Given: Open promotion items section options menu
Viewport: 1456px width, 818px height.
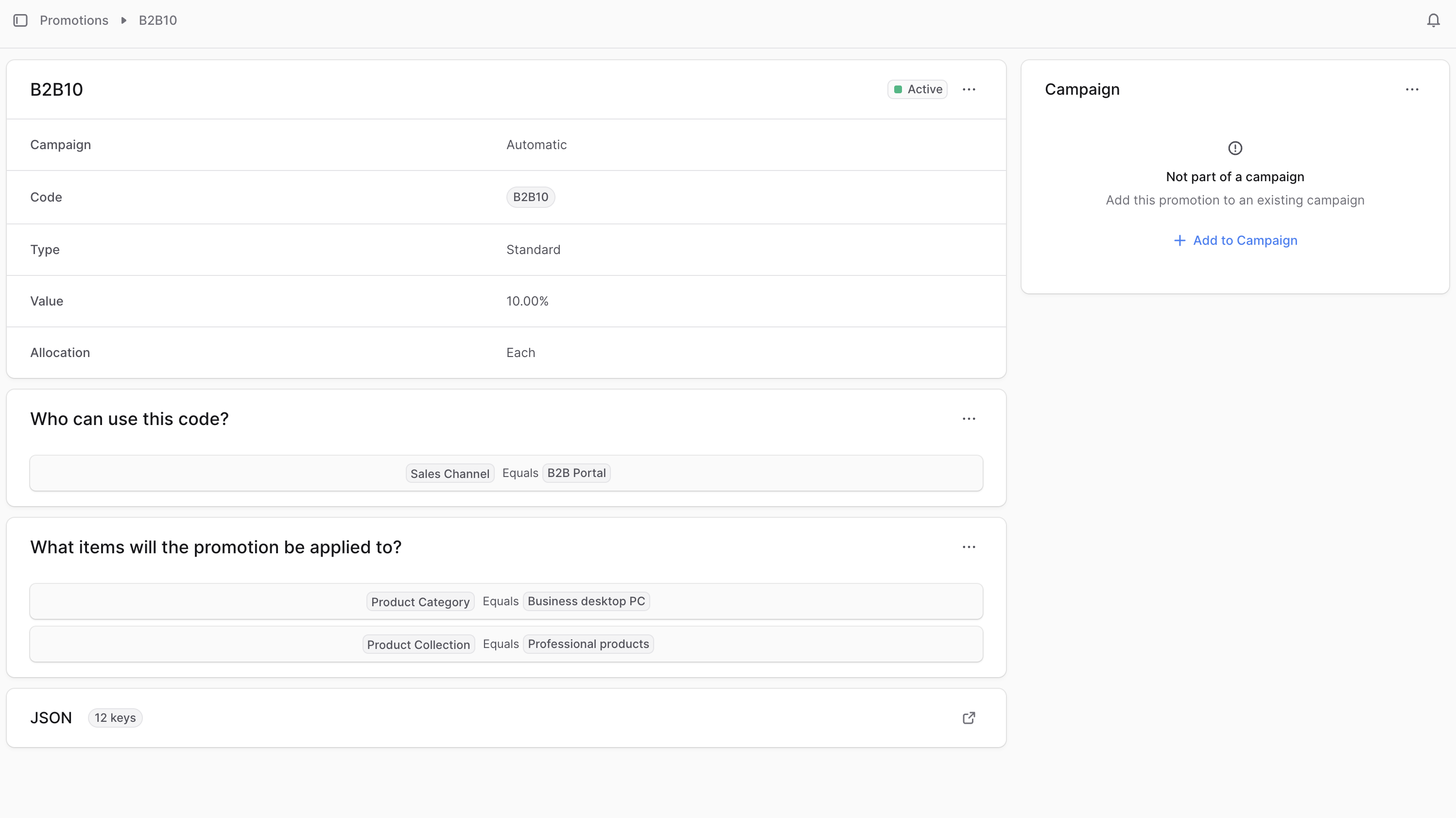Looking at the screenshot, I should [969, 547].
